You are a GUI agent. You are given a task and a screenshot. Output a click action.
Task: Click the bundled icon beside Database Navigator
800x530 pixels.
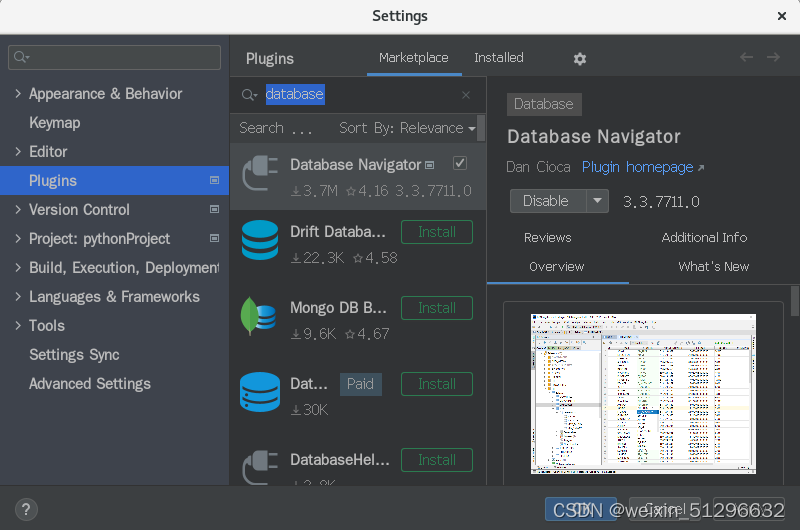pos(430,165)
